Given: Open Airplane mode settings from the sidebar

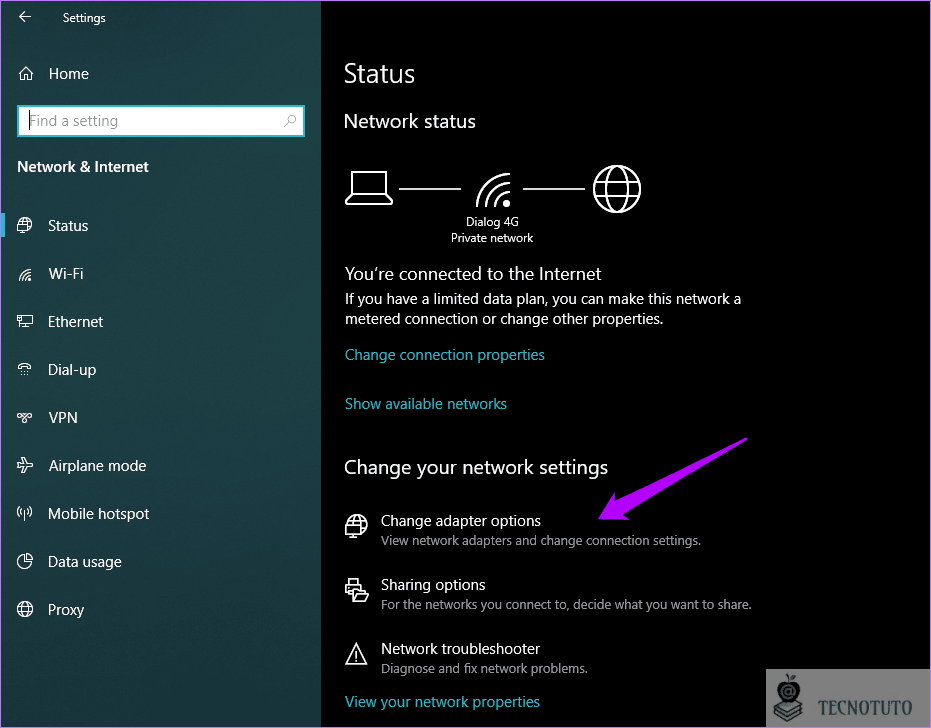Looking at the screenshot, I should pyautogui.click(x=25, y=465).
